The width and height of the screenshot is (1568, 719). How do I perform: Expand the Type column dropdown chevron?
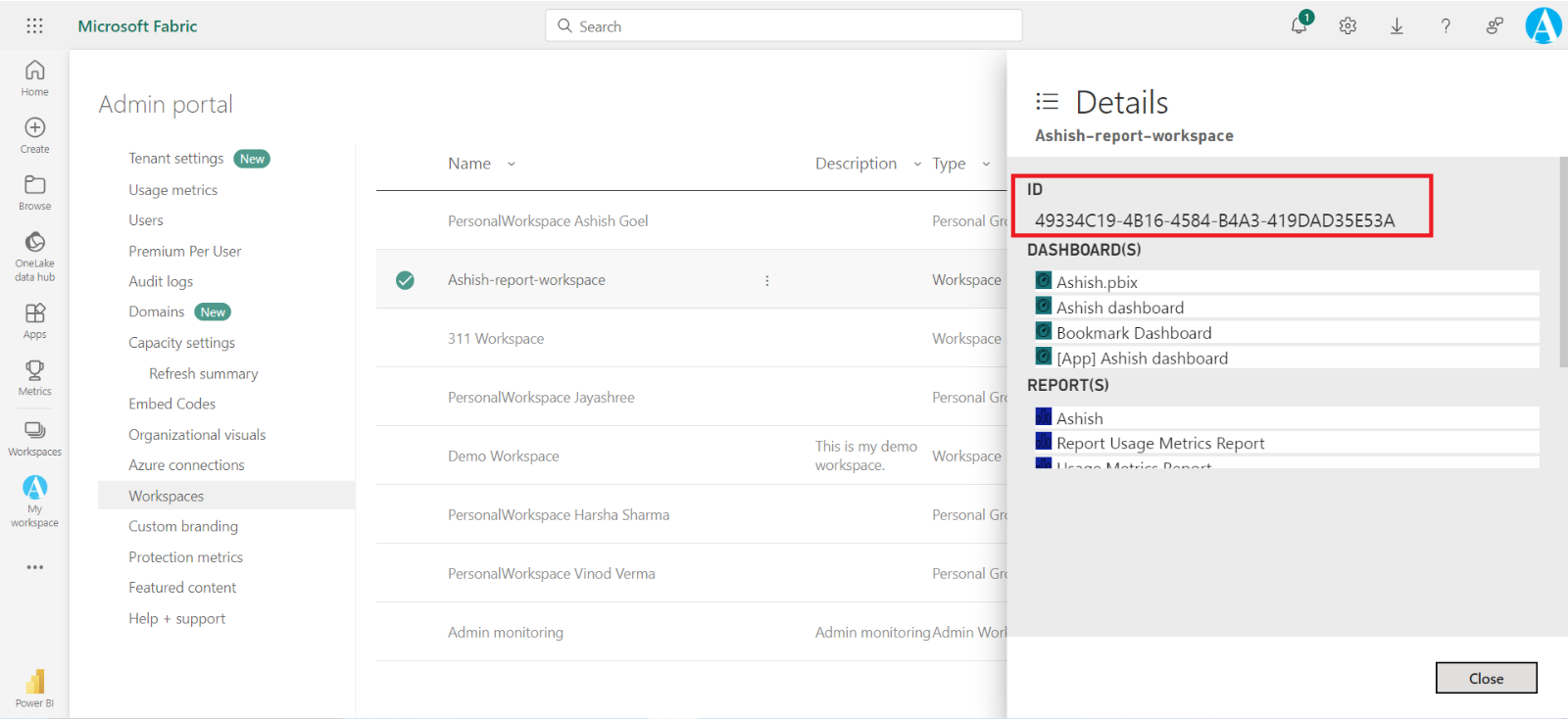pos(986,165)
